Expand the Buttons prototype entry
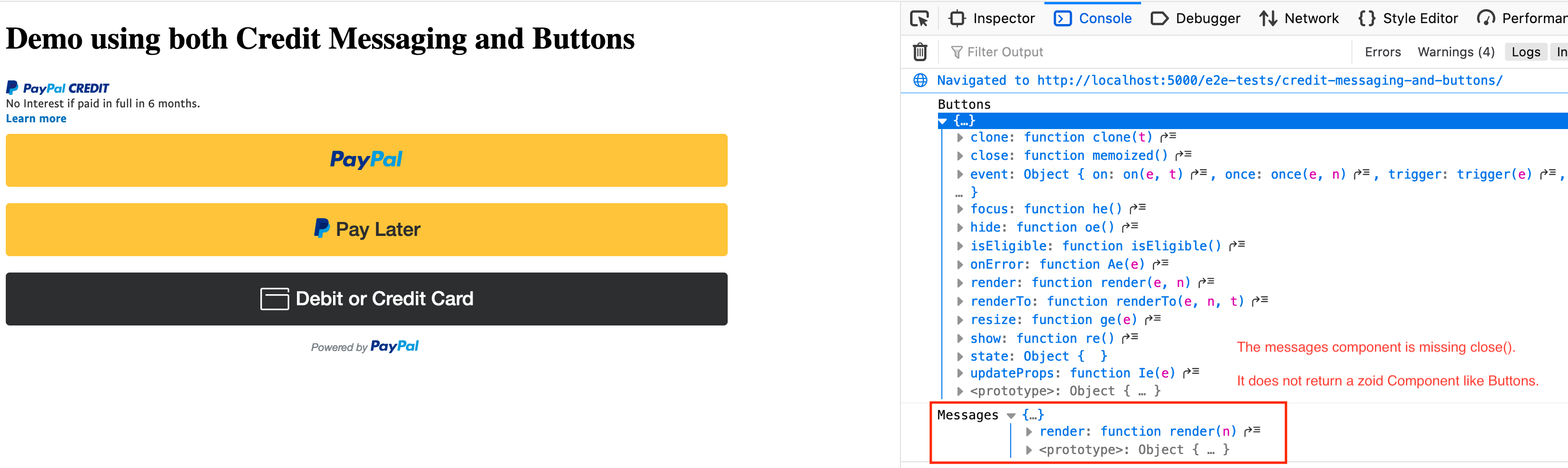The height and width of the screenshot is (468, 1568). point(960,390)
